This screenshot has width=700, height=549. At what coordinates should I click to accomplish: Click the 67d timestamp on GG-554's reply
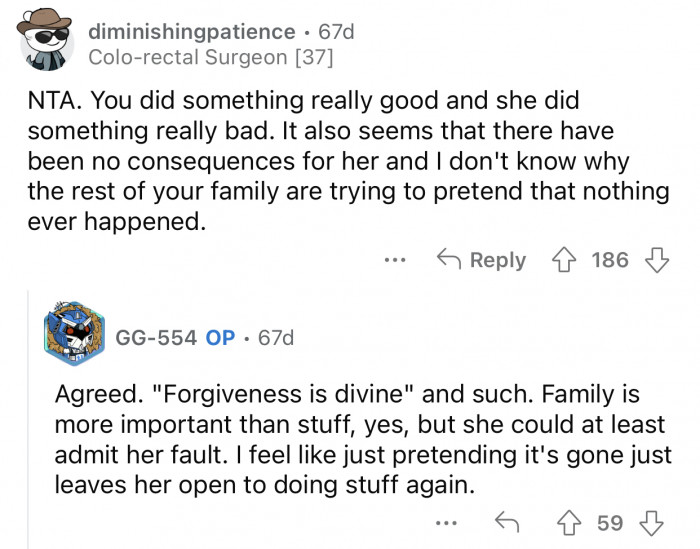click(x=276, y=338)
